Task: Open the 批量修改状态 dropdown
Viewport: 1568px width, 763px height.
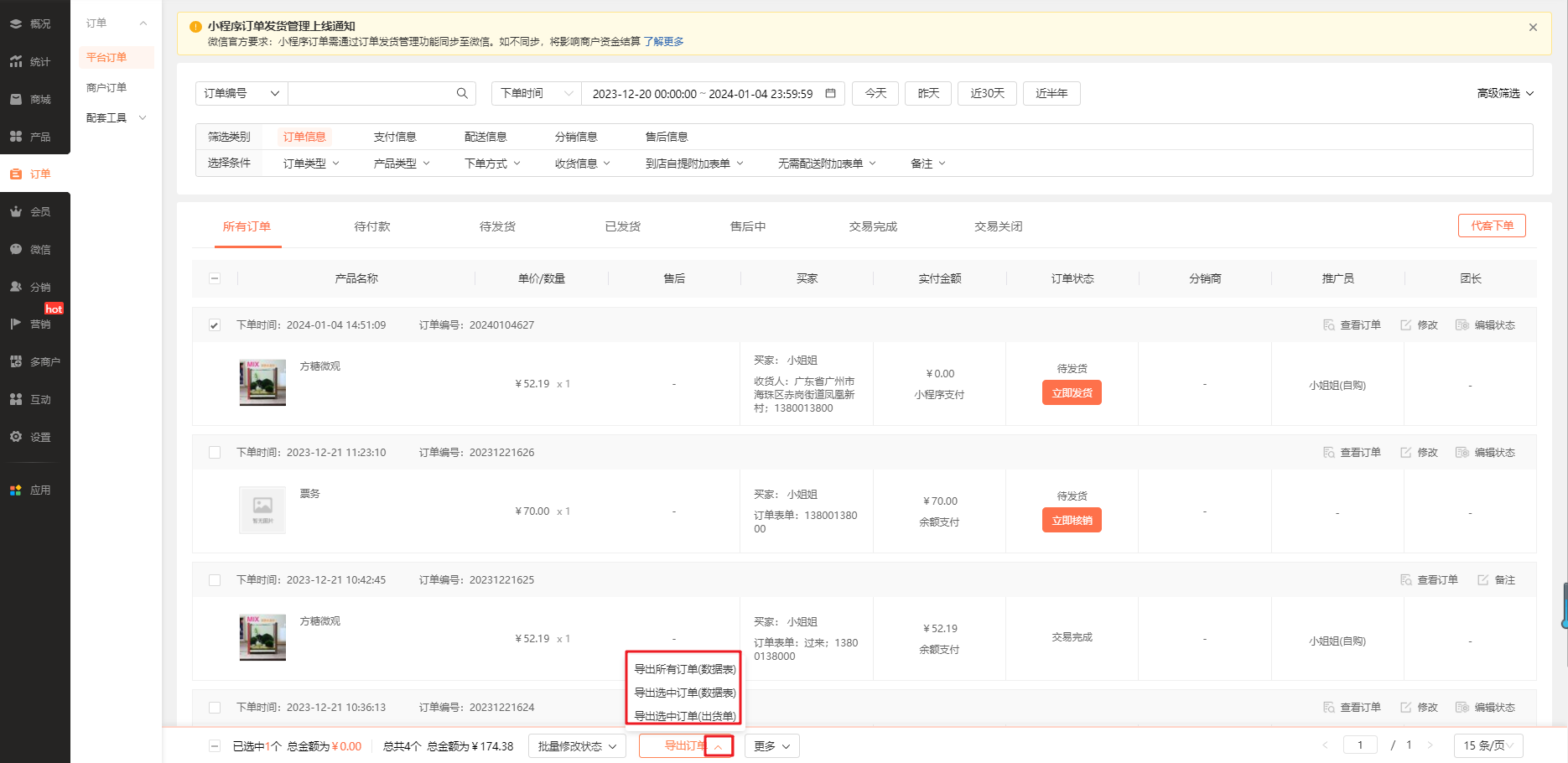Action: point(577,746)
